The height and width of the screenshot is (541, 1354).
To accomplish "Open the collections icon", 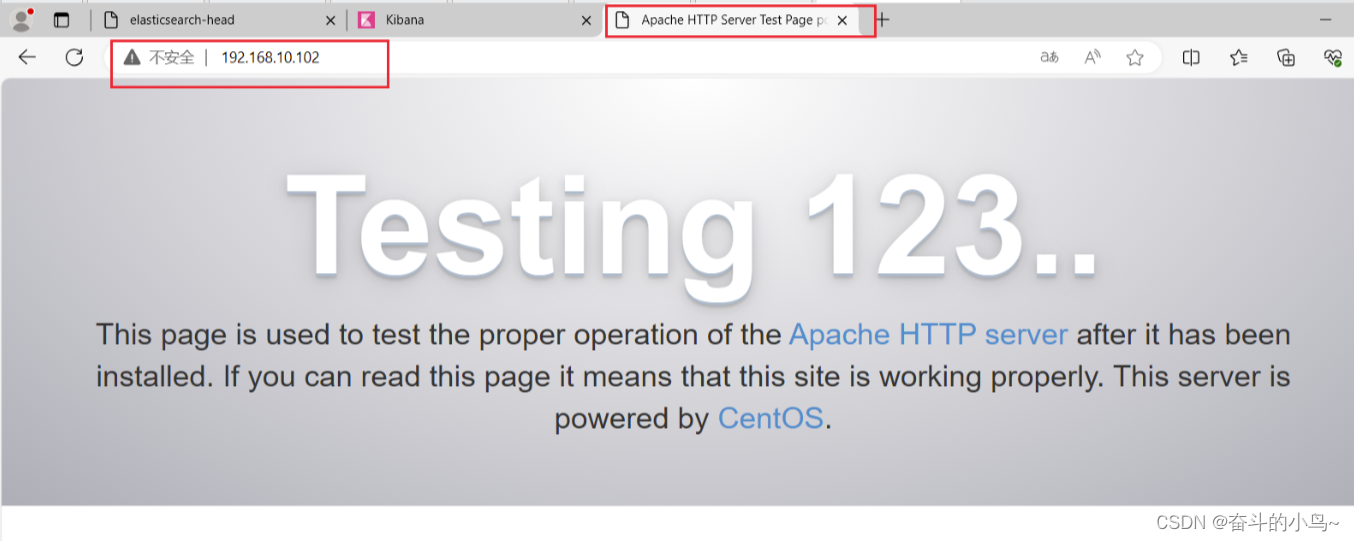I will tap(1286, 58).
